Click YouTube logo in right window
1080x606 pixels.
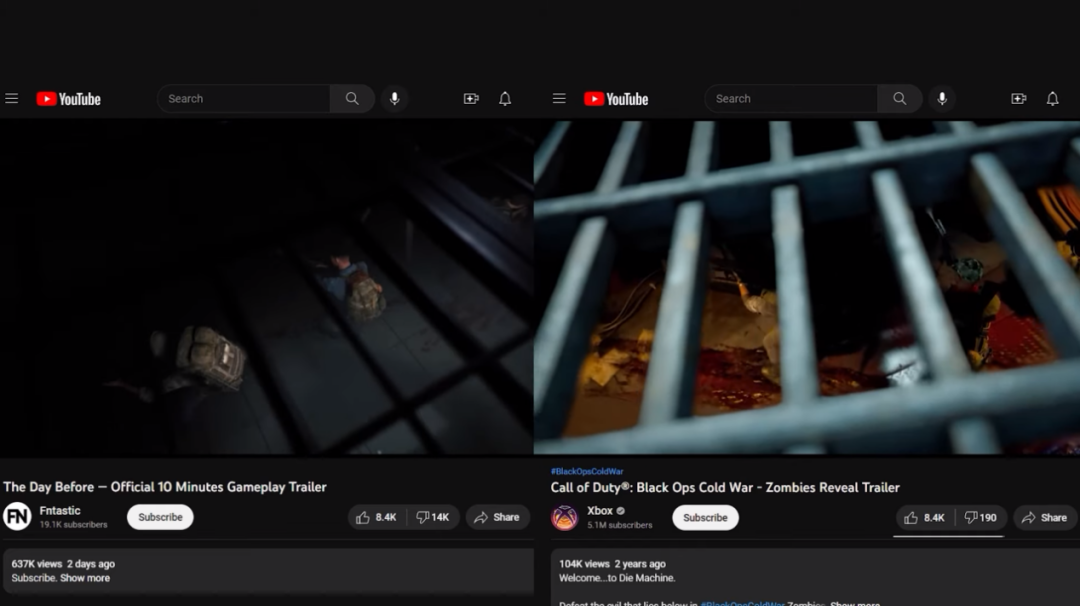616,99
